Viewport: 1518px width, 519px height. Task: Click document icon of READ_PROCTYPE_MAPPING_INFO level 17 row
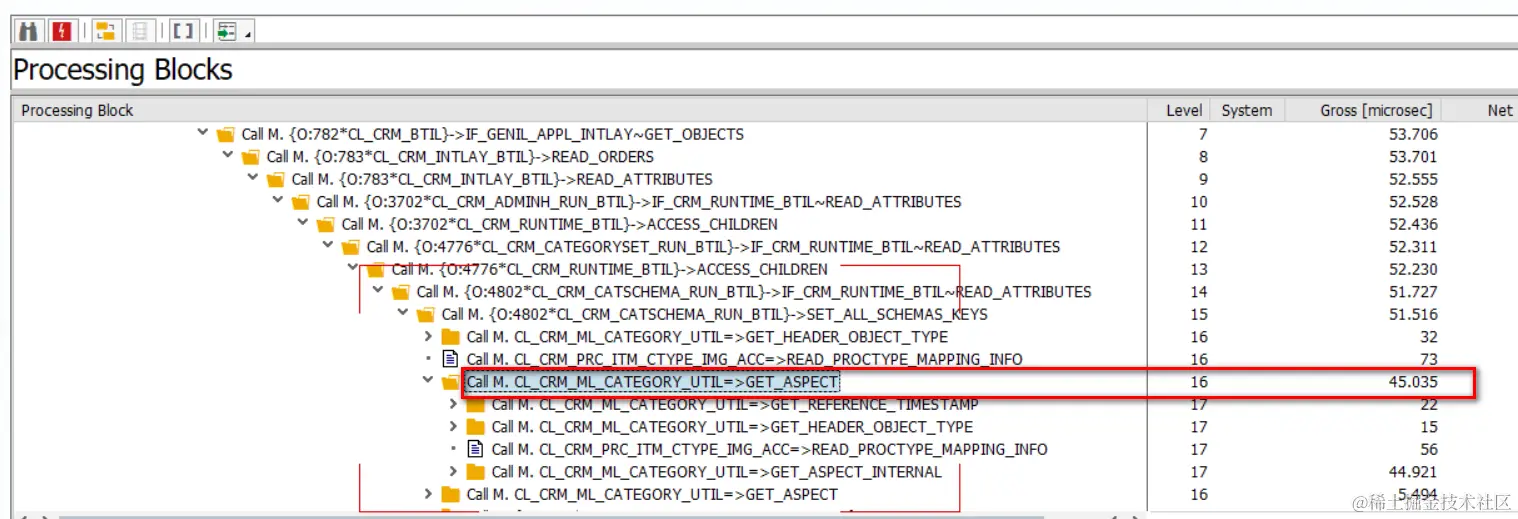[x=475, y=449]
